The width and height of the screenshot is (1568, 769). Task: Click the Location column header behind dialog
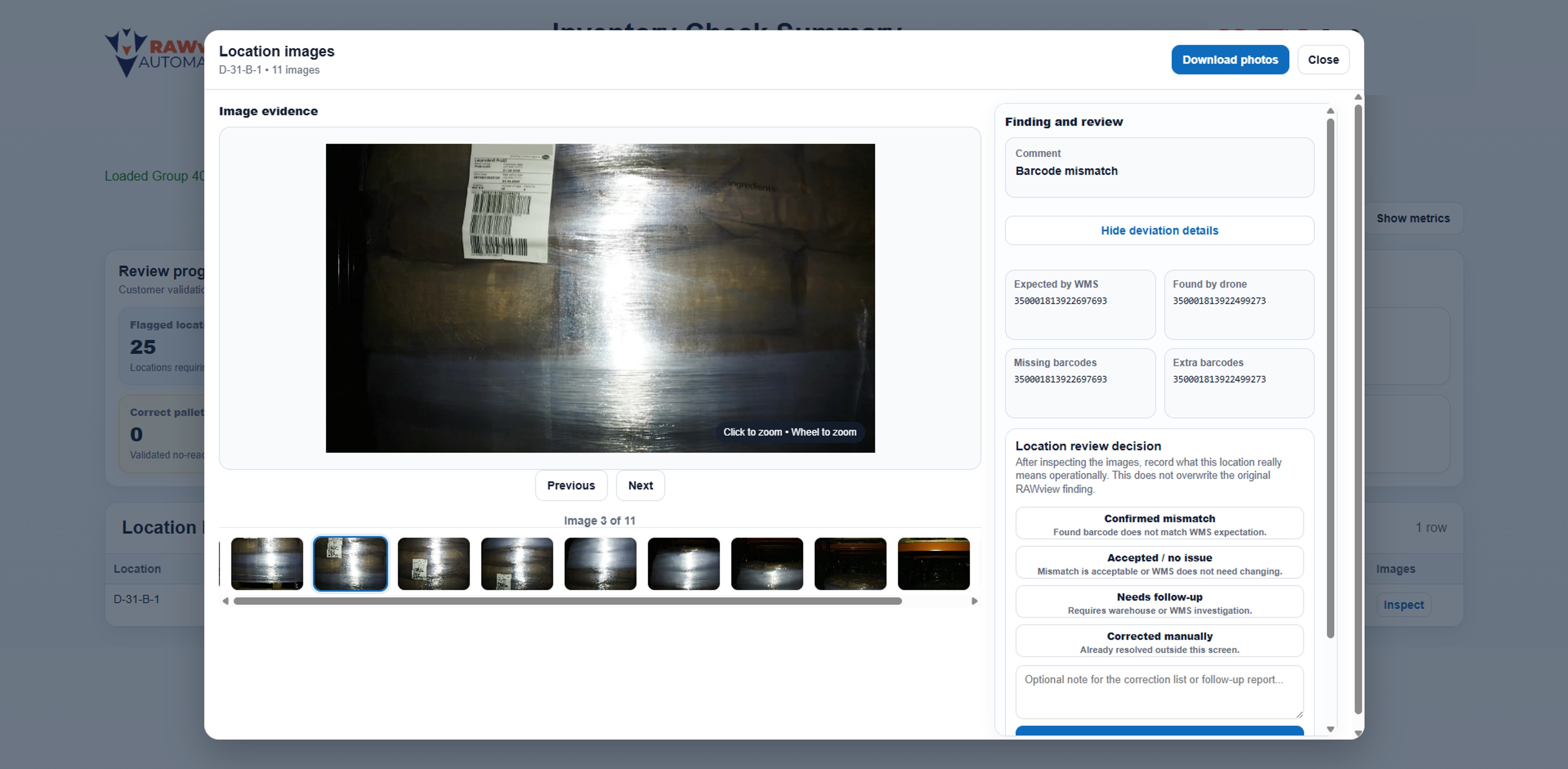137,569
